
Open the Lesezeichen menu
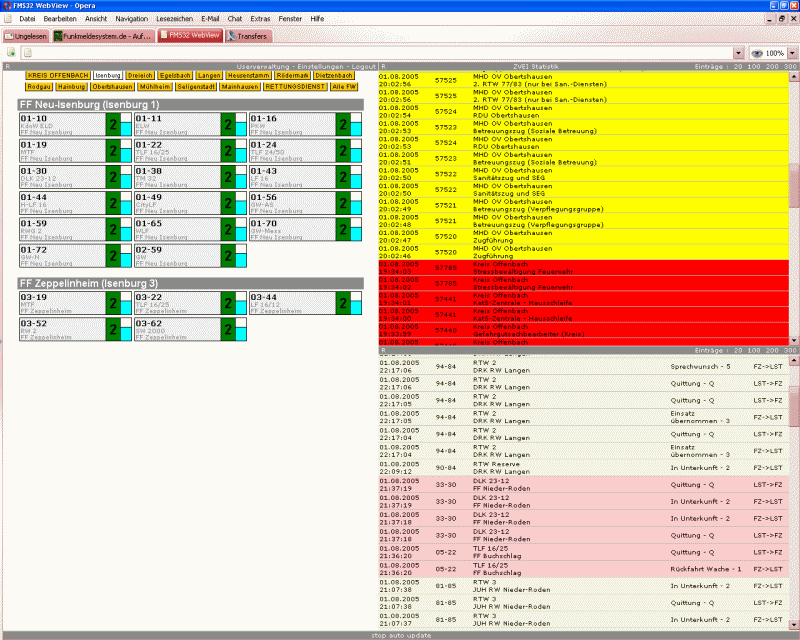[176, 19]
